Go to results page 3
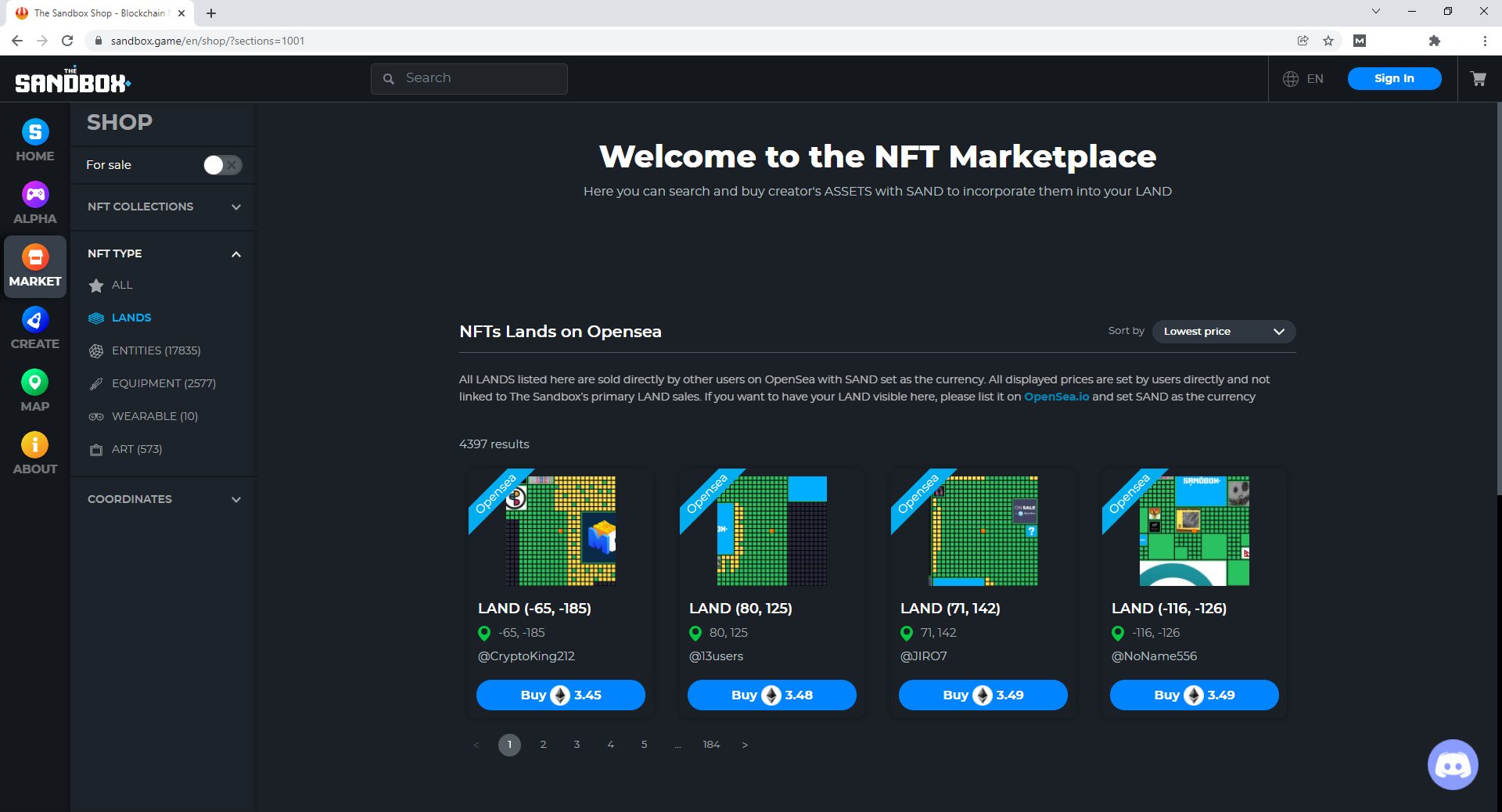The image size is (1502, 812). click(x=577, y=745)
